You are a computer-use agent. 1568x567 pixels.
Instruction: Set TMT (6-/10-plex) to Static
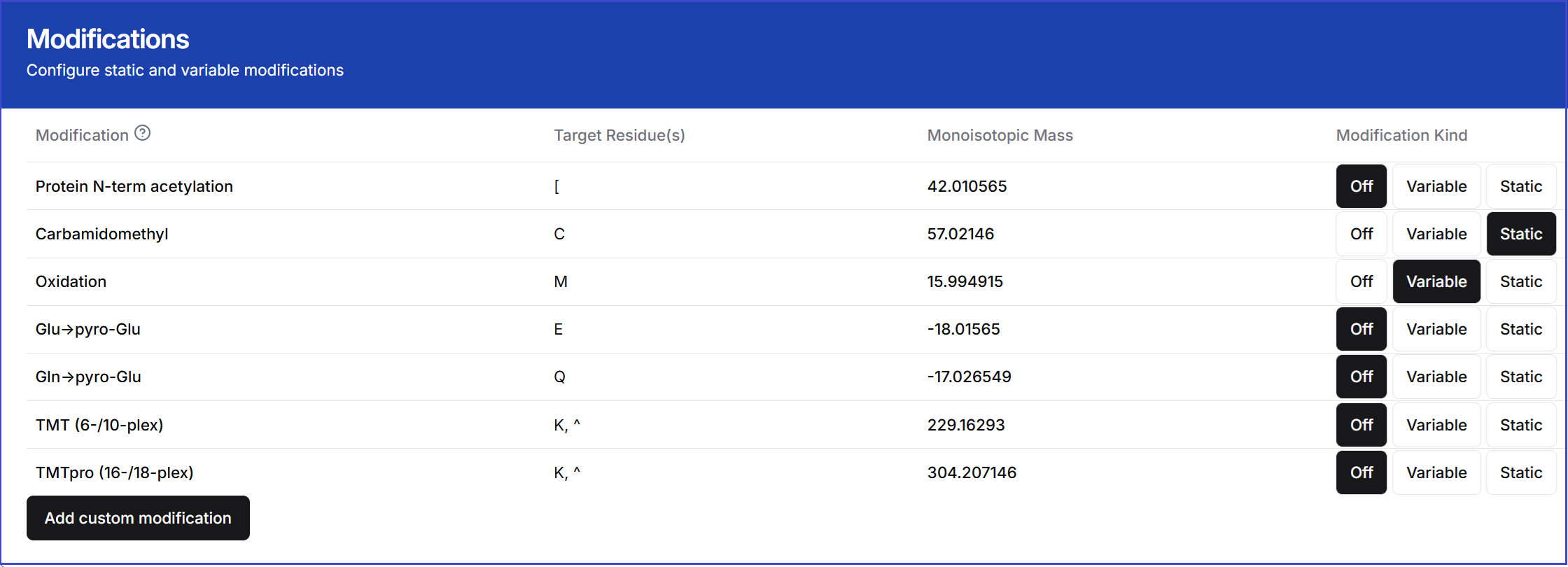click(x=1520, y=425)
